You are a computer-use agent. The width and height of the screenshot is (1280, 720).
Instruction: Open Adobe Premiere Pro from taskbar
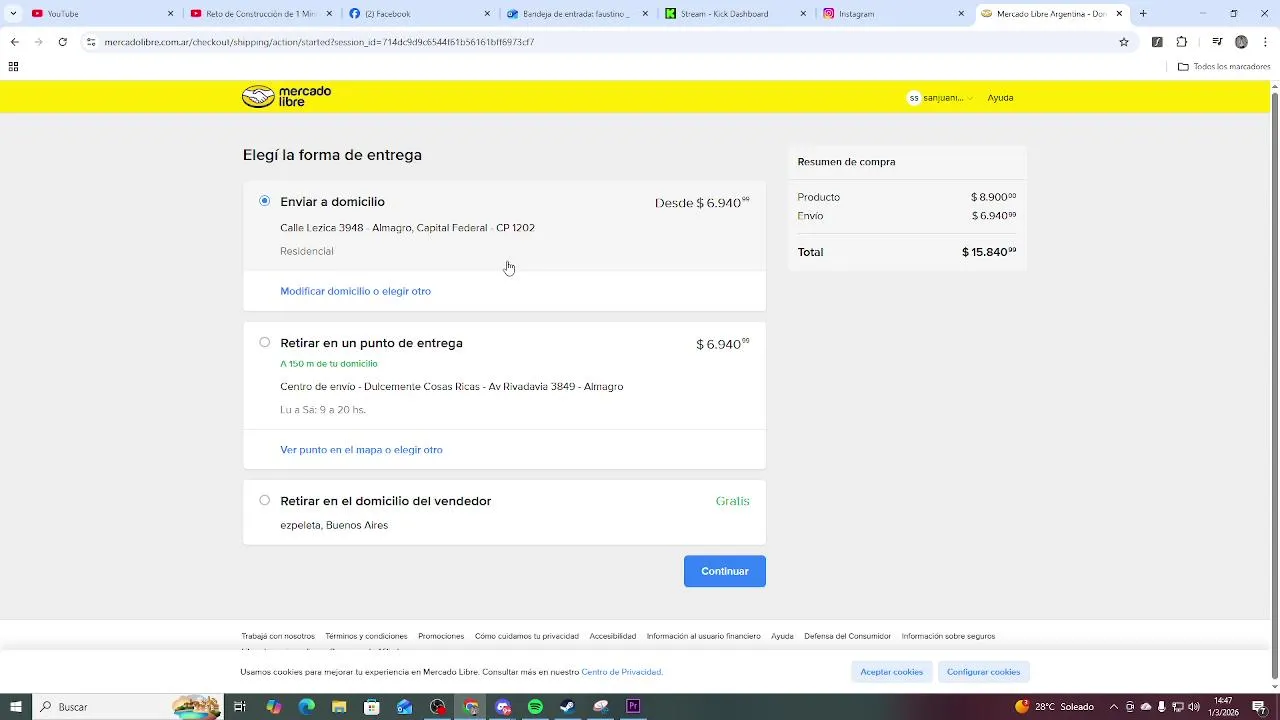(633, 707)
